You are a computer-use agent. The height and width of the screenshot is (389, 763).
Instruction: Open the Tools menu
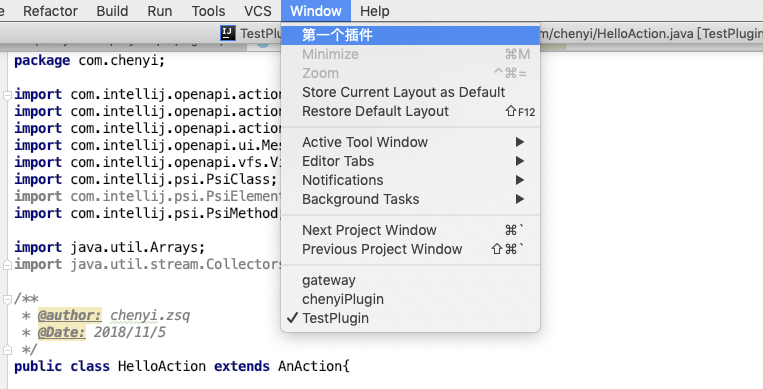pos(208,11)
